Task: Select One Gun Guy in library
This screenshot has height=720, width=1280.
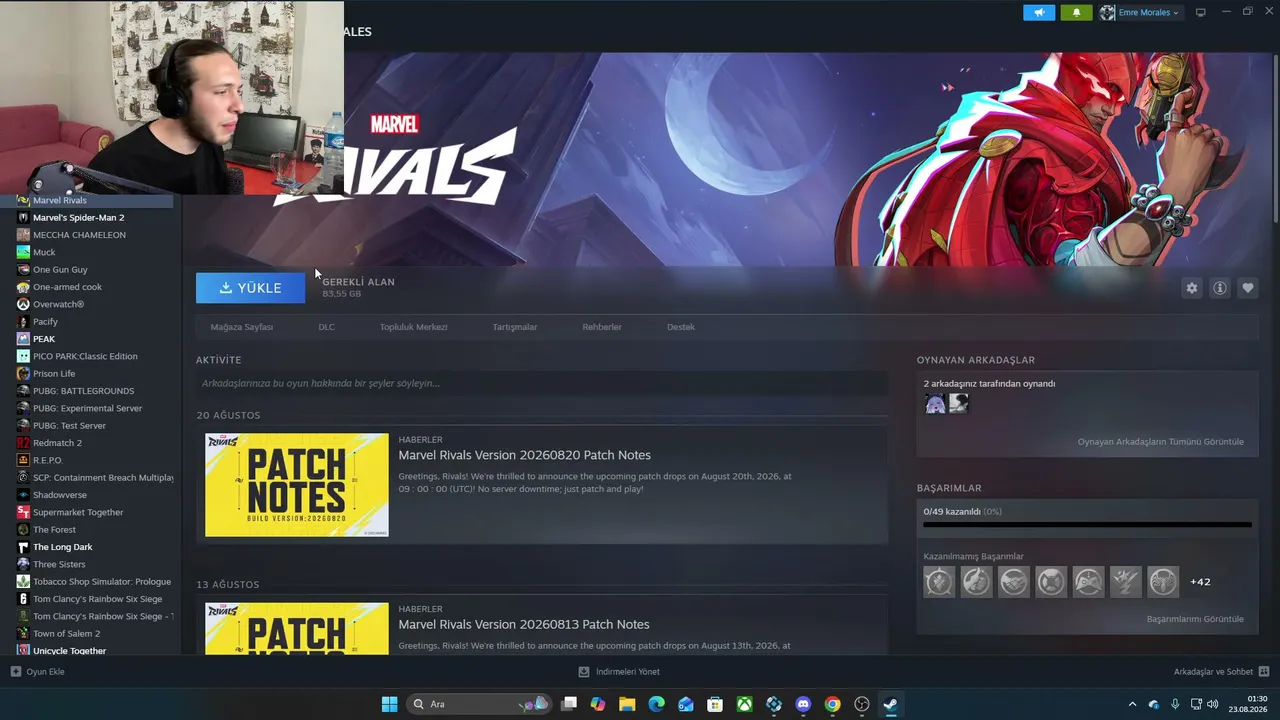Action: click(60, 270)
